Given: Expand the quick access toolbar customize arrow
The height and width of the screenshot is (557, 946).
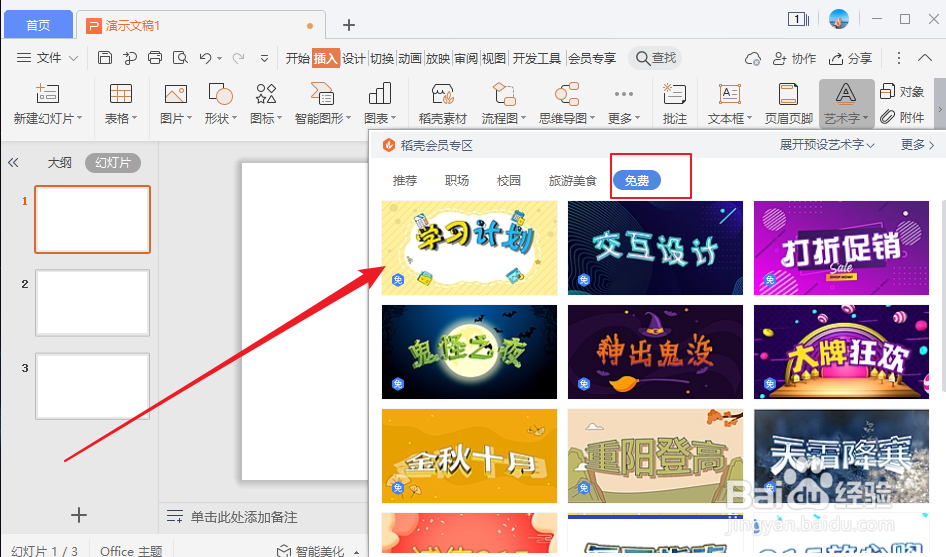Looking at the screenshot, I should coord(264,59).
